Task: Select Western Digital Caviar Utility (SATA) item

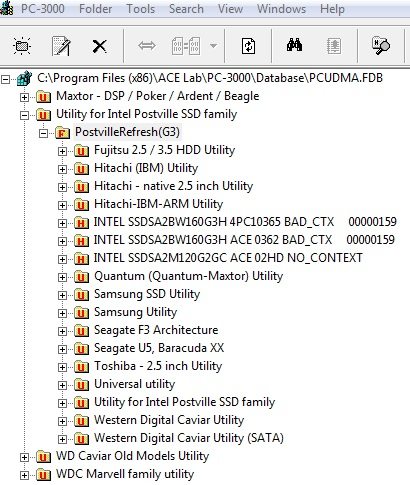Action: click(x=189, y=438)
